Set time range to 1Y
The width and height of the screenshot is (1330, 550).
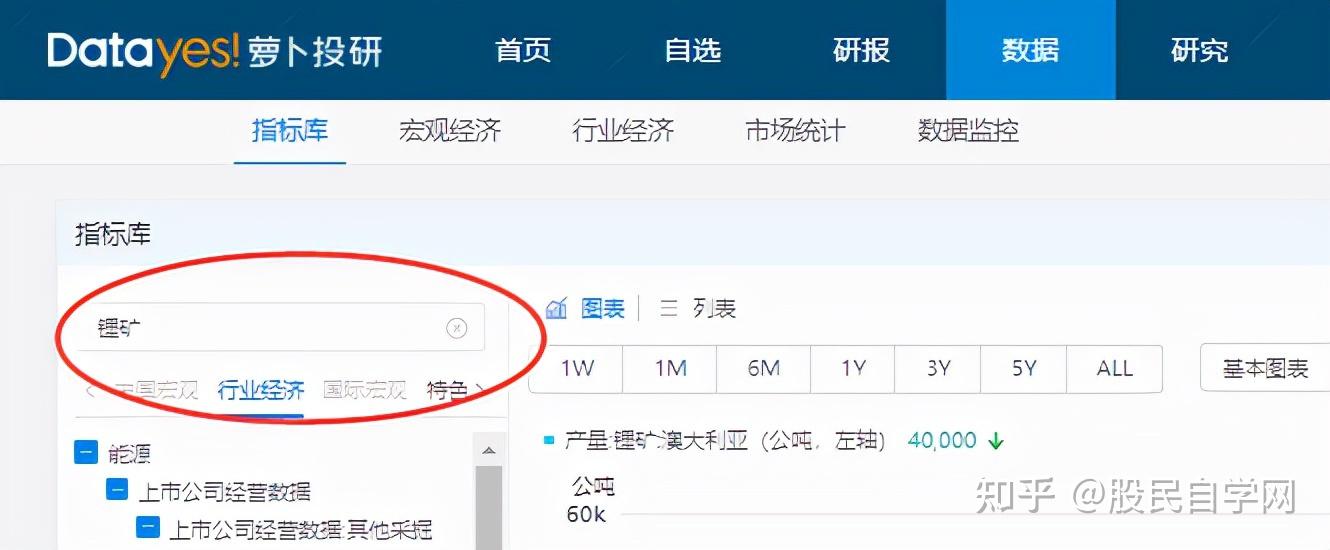[x=853, y=369]
